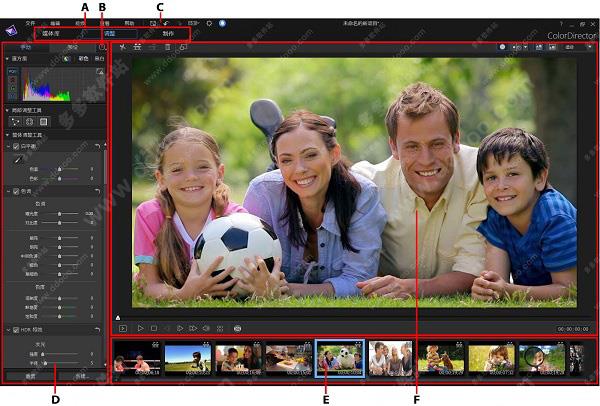Toggle the tone section checkbox

click(16, 191)
